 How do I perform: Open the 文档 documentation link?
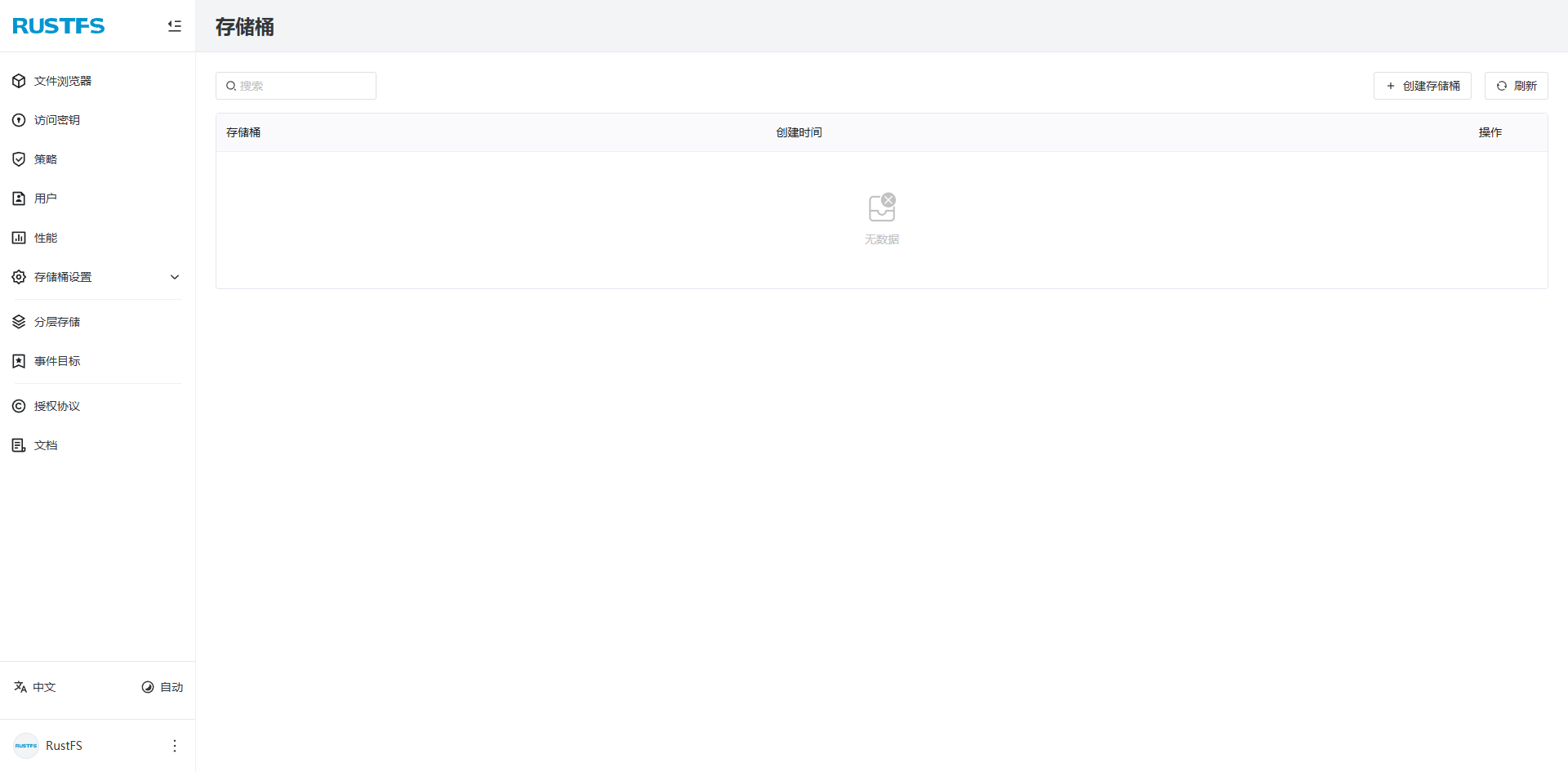(46, 445)
